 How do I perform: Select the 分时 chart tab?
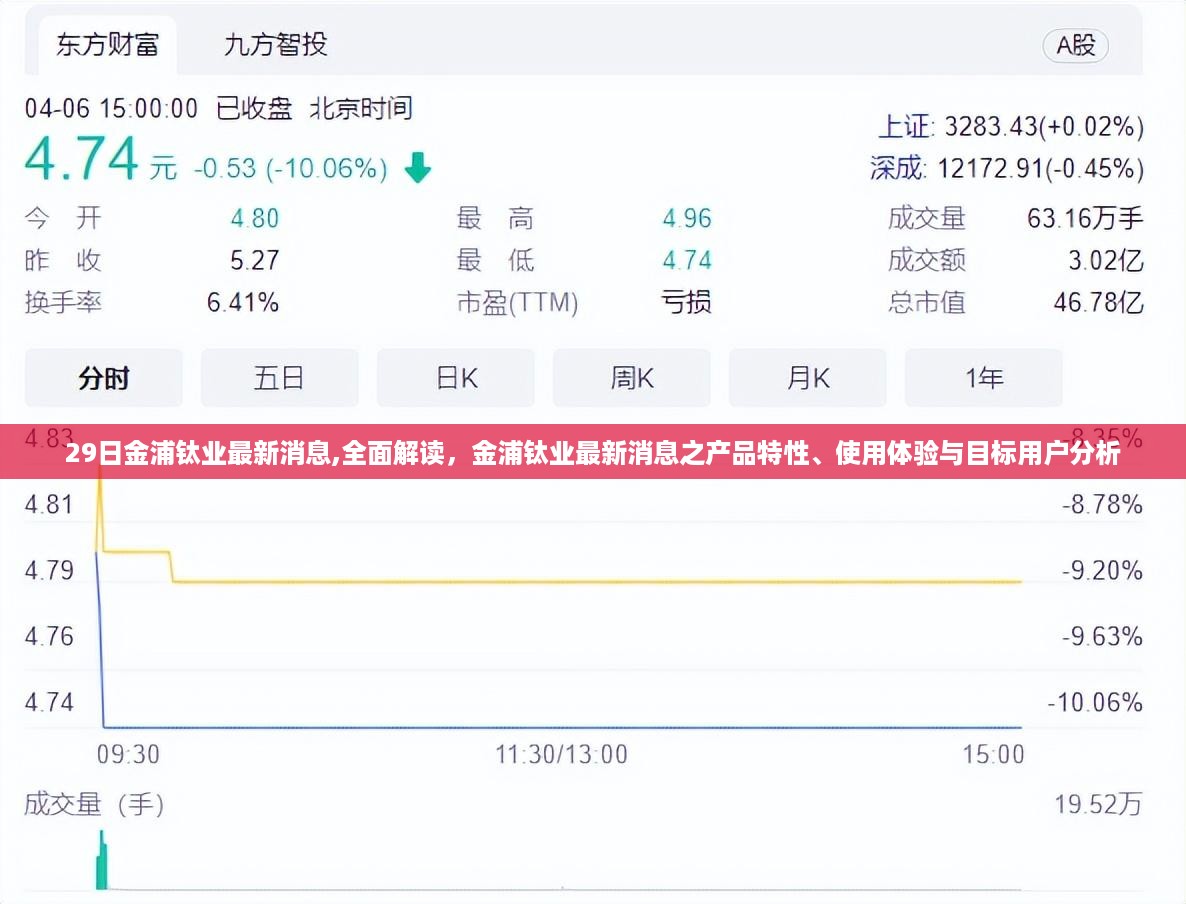[104, 378]
